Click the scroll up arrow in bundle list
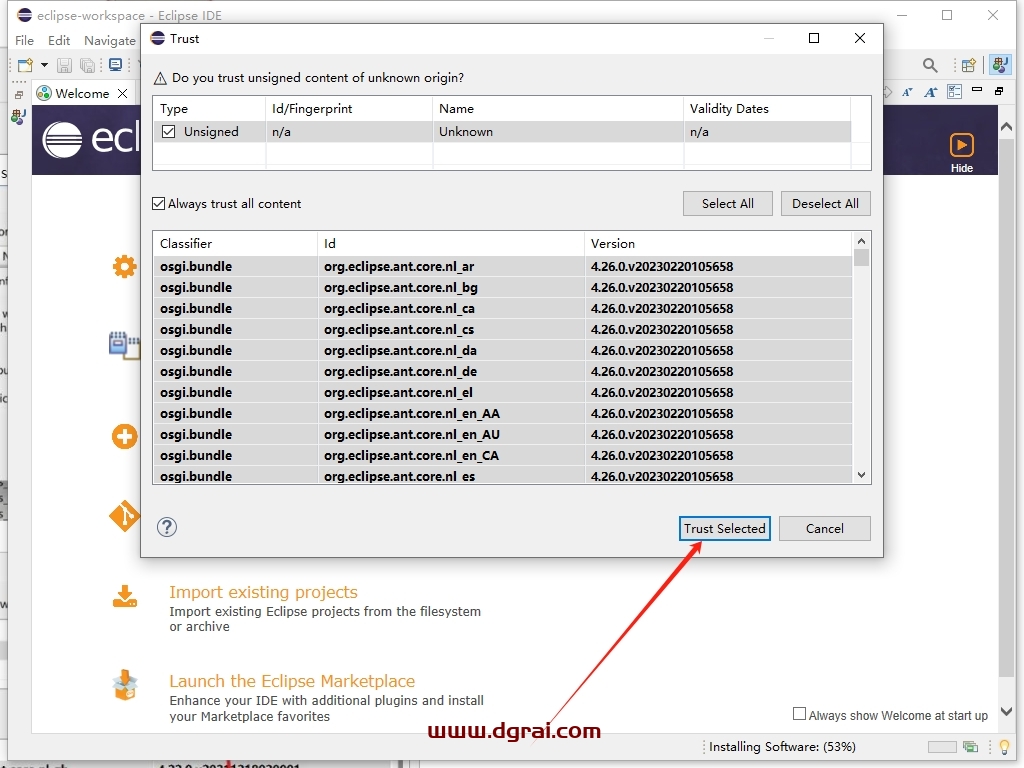 (x=861, y=240)
